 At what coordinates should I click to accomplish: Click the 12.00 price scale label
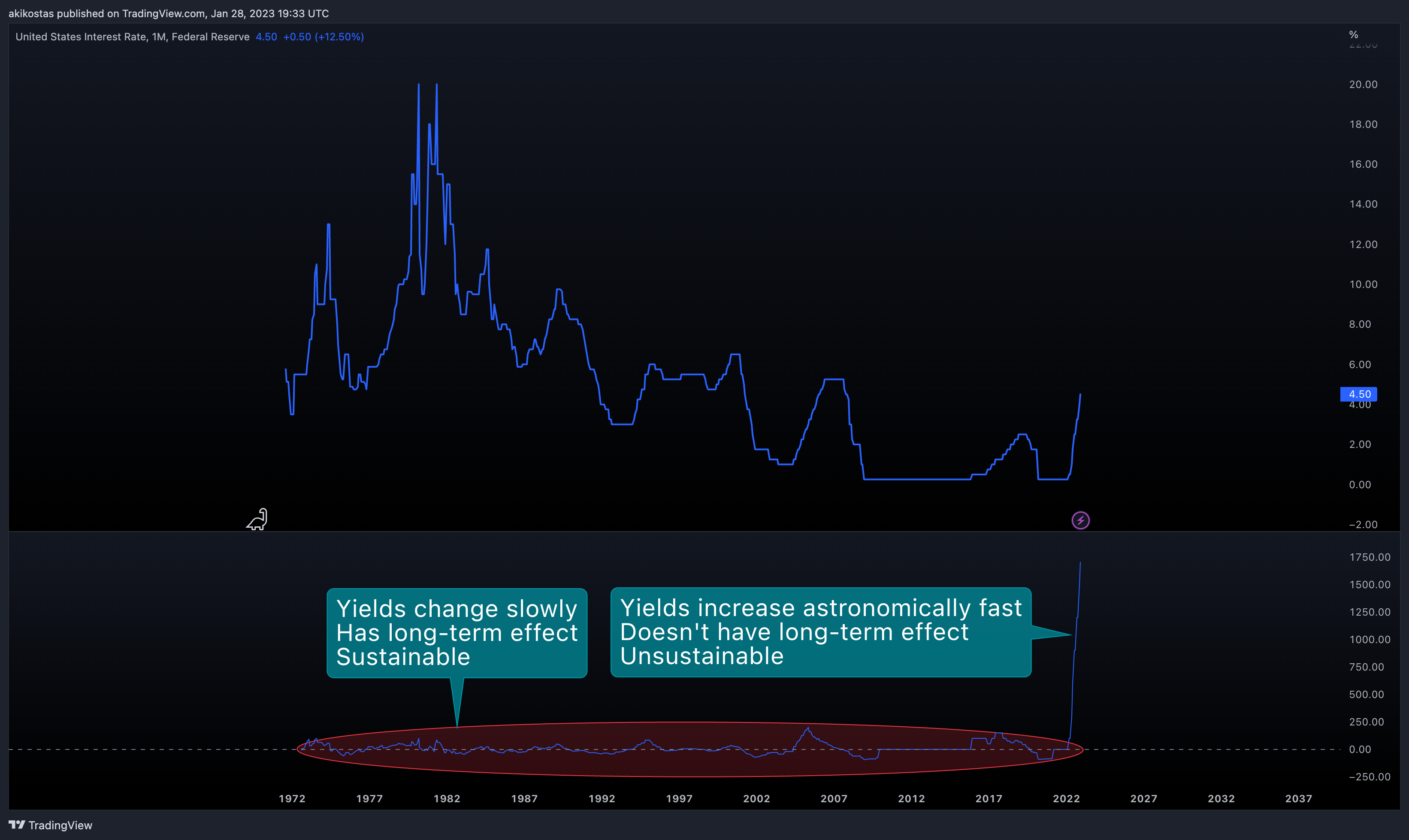(x=1363, y=245)
